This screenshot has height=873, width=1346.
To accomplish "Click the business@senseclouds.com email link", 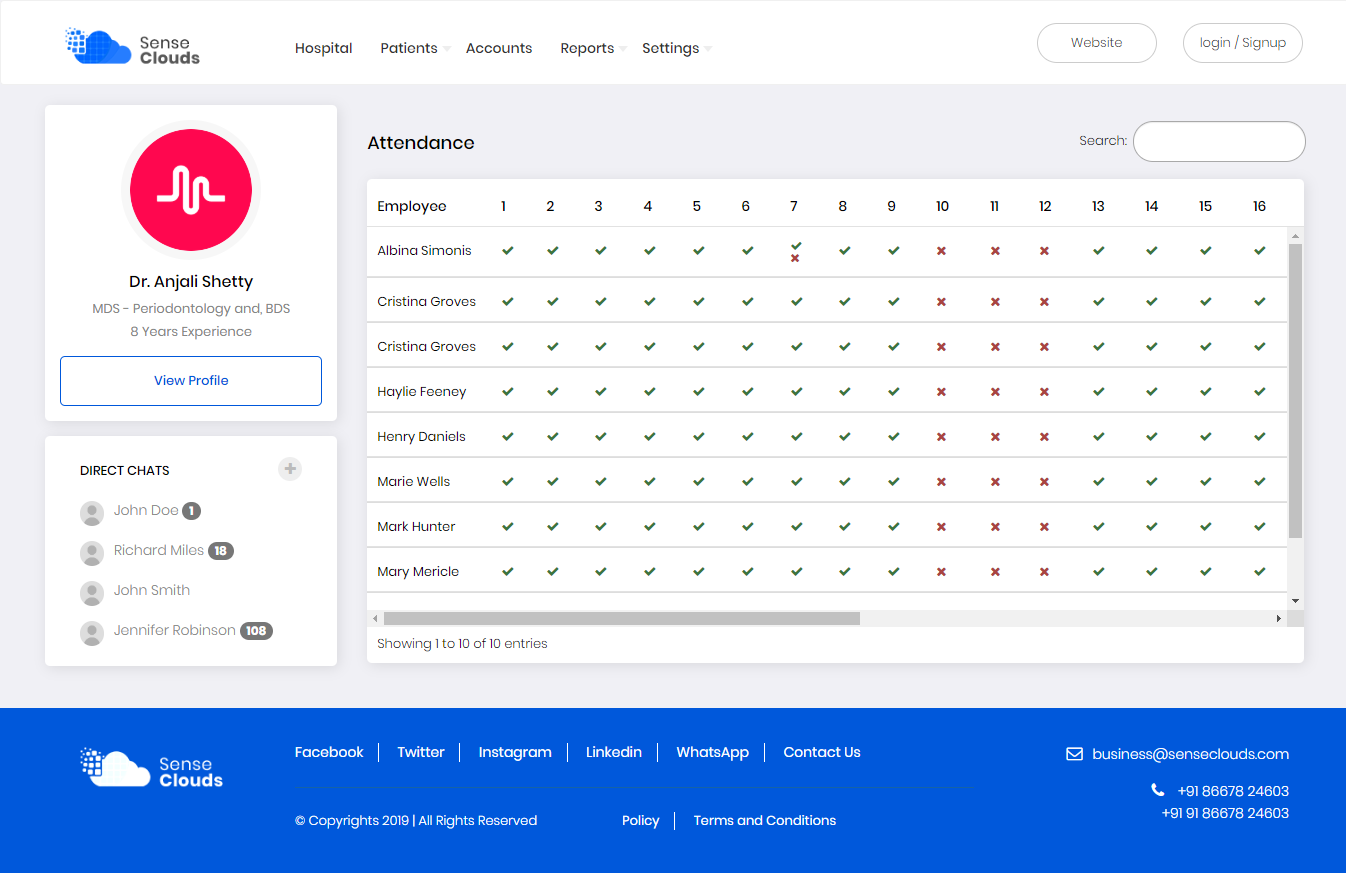I will tap(1190, 754).
